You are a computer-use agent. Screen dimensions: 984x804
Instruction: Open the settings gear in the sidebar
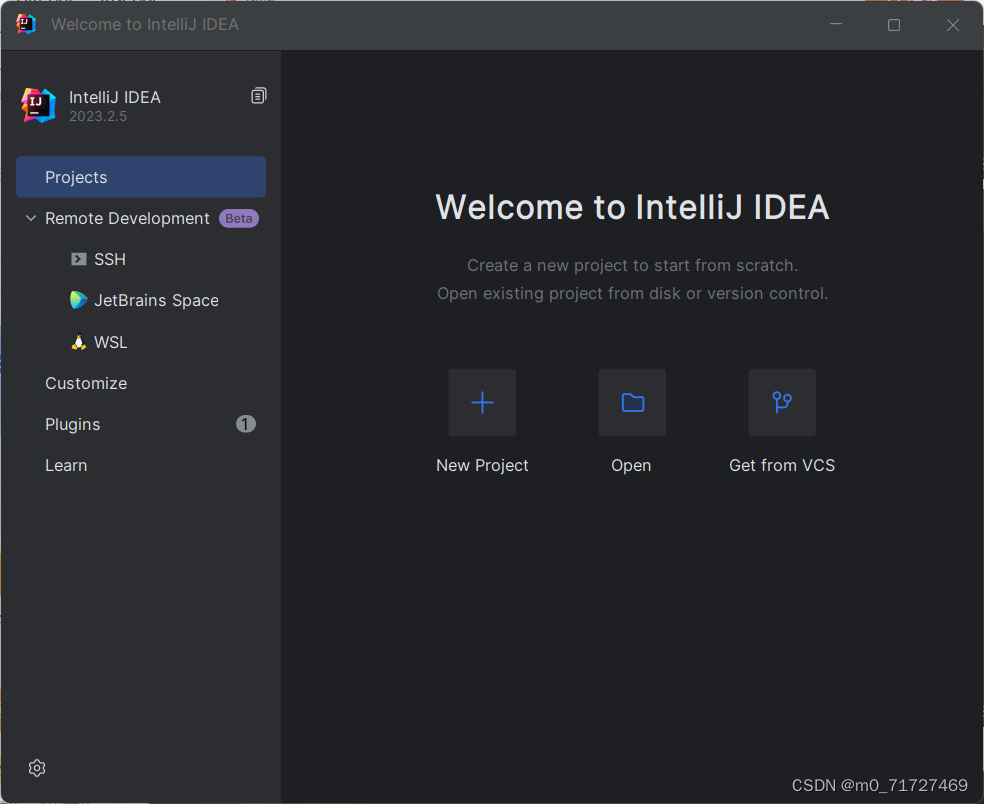click(37, 768)
